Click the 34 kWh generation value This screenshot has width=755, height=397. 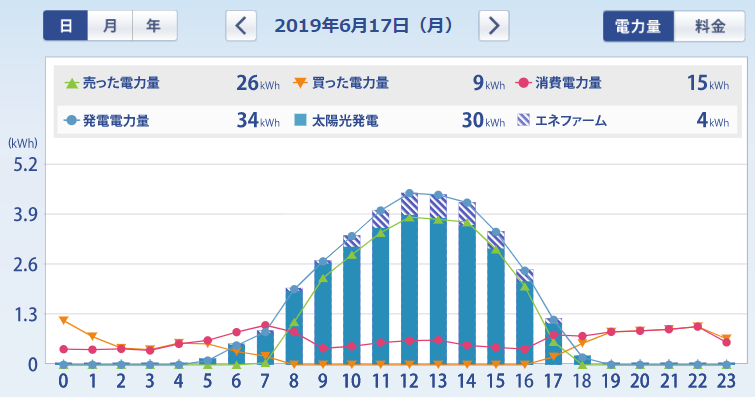coord(258,120)
